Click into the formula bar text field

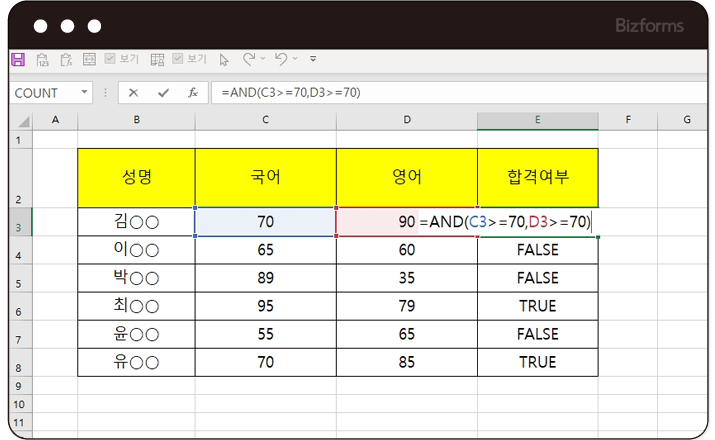coord(450,93)
